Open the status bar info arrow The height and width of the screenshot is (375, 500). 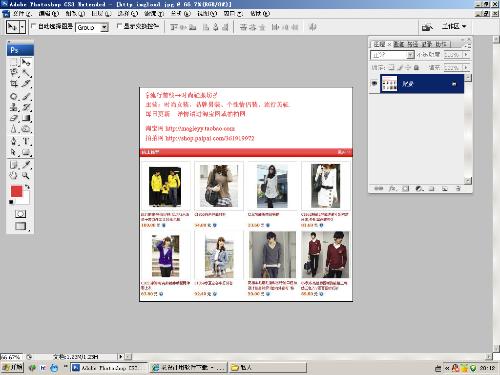(121, 357)
